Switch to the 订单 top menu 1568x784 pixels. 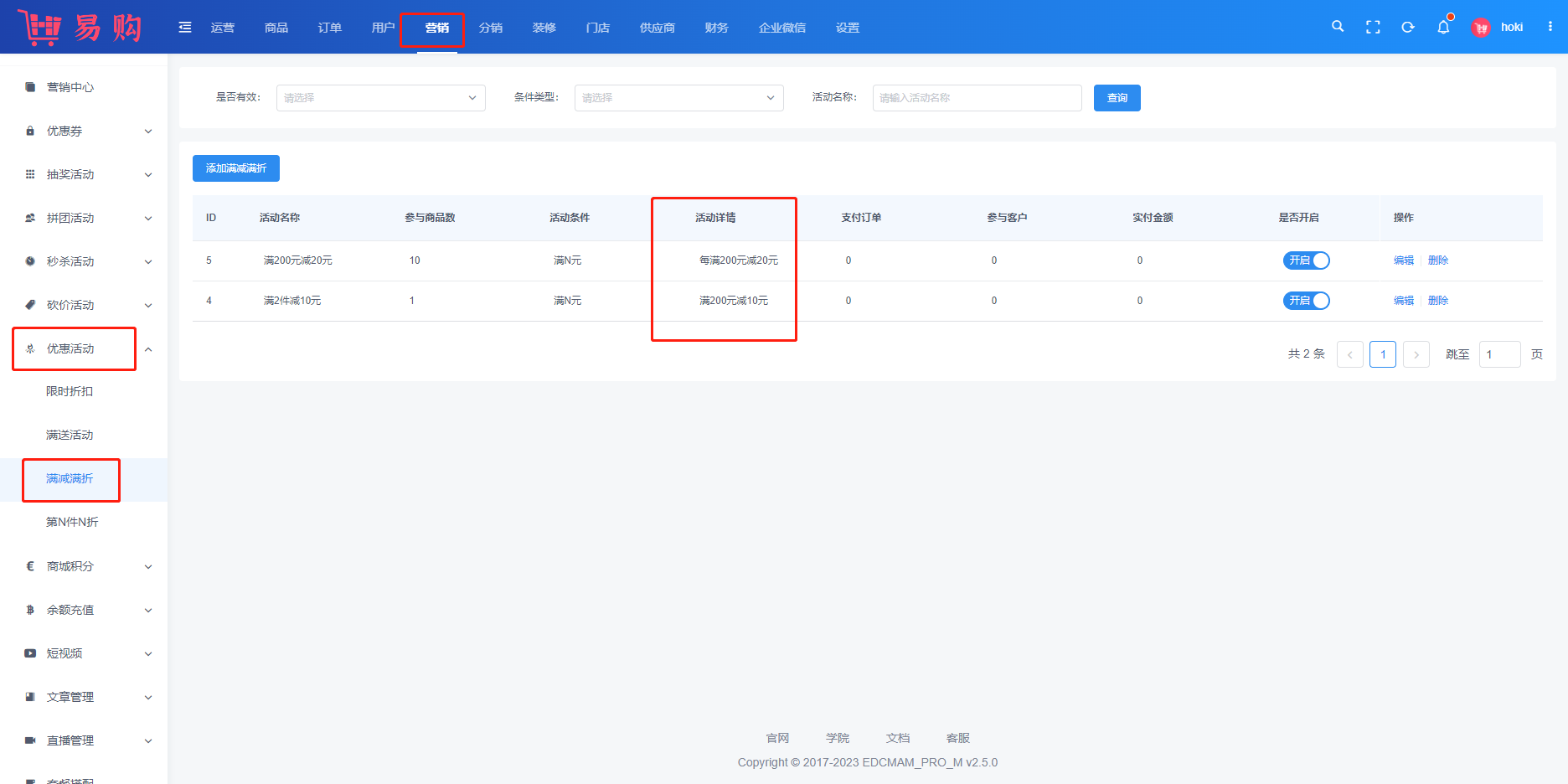pos(329,28)
